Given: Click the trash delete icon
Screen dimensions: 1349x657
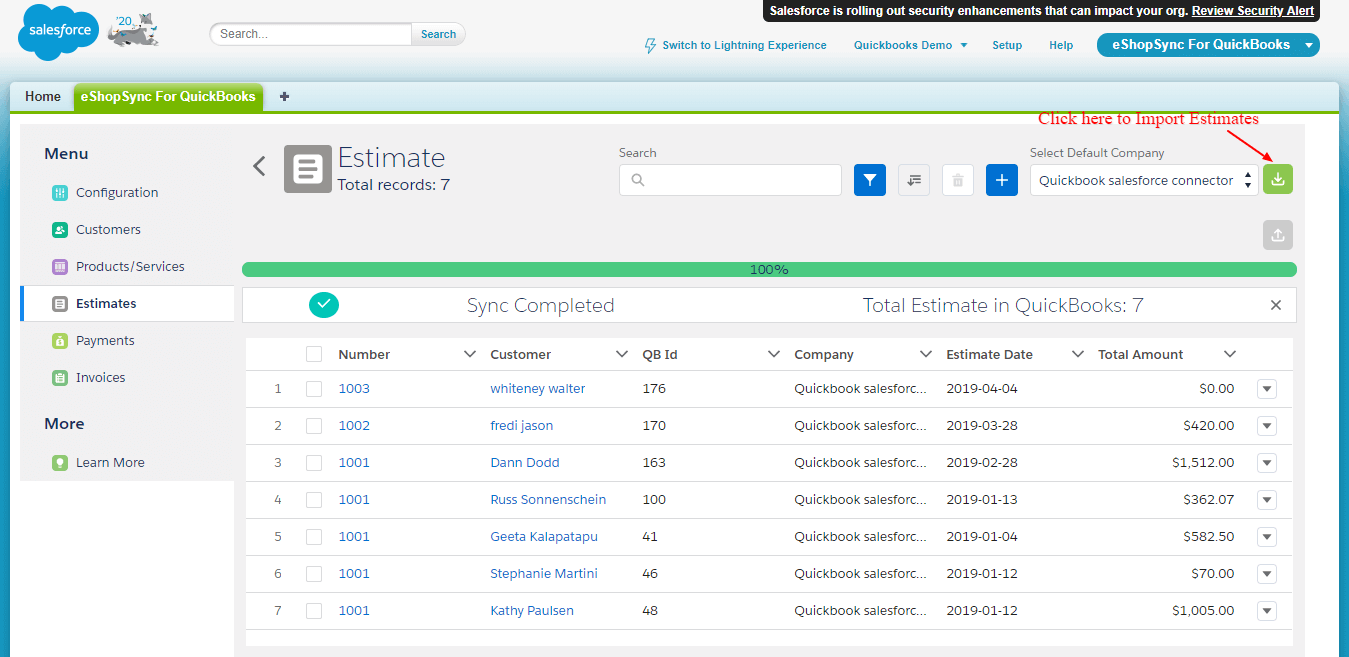Looking at the screenshot, I should (x=958, y=180).
